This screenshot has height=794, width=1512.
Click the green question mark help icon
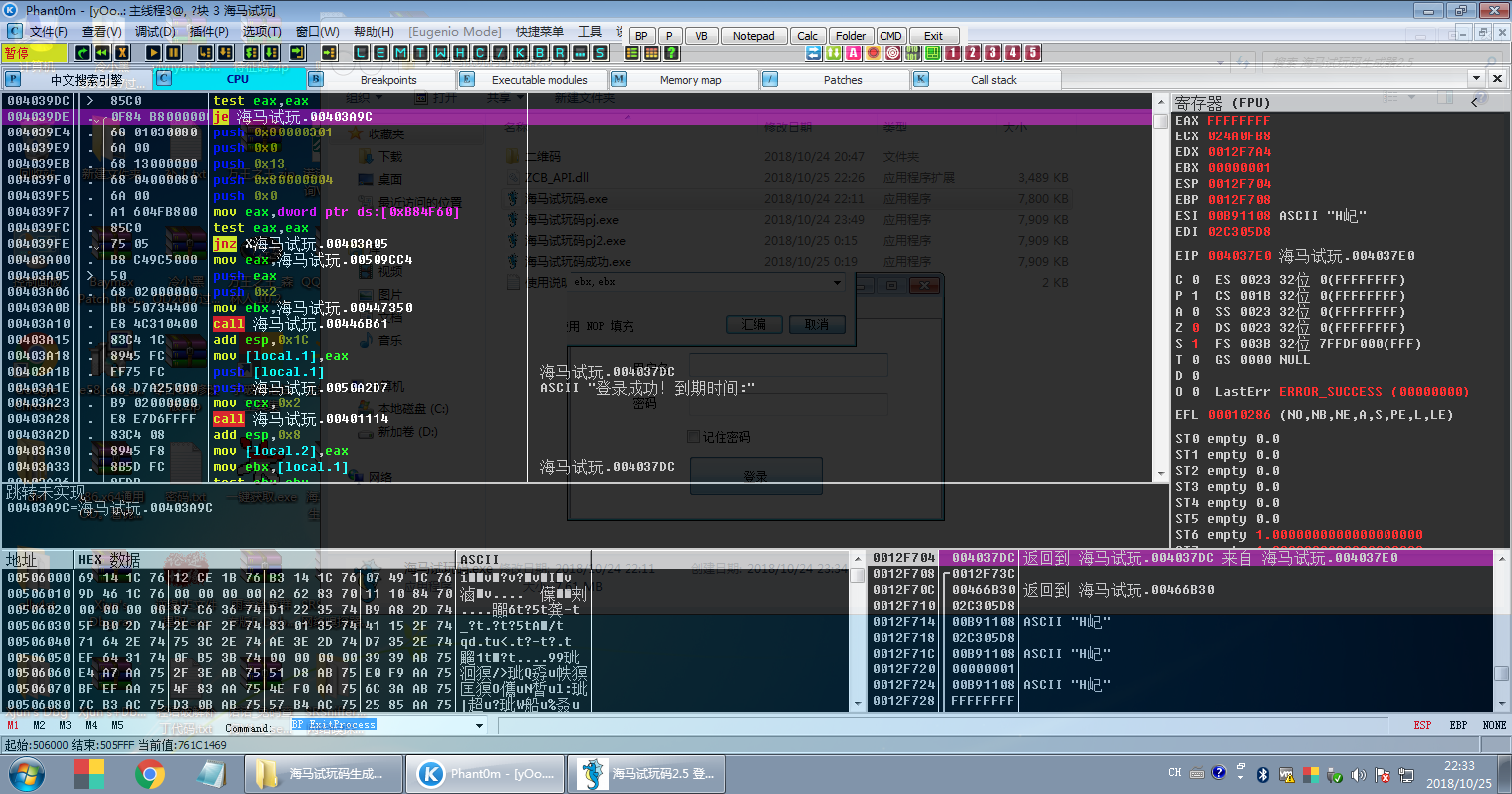tap(672, 52)
